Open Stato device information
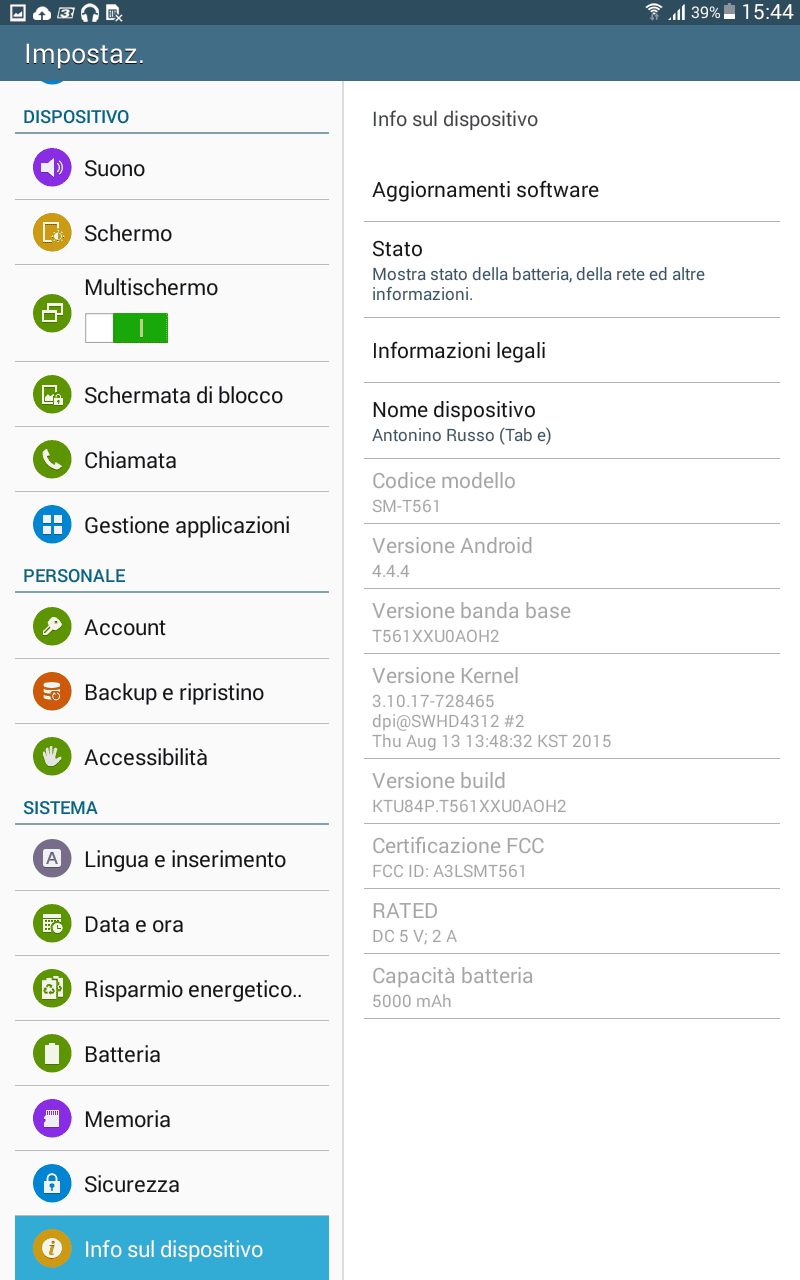 [571, 270]
